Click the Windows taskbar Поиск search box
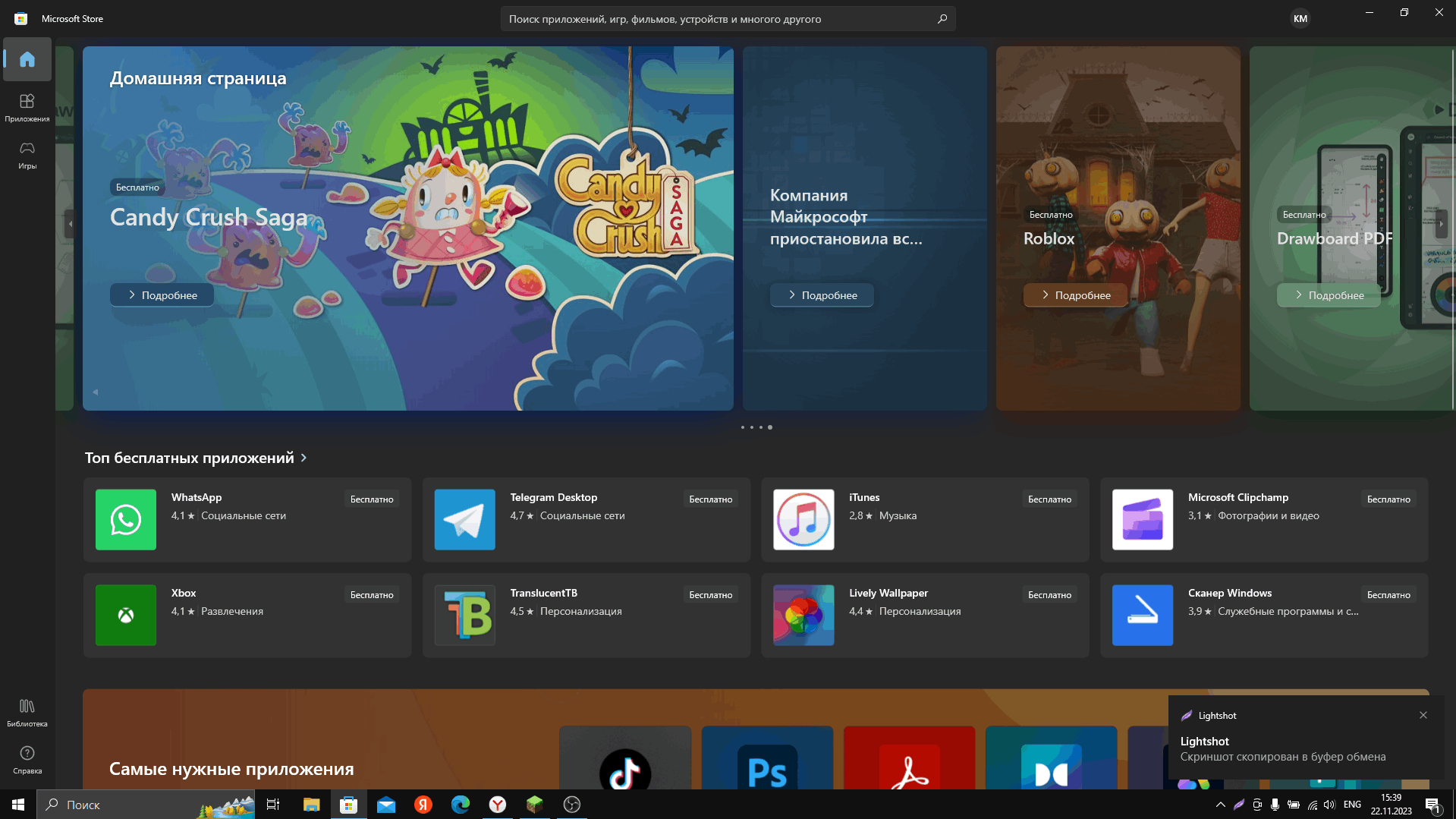1456x819 pixels. [146, 805]
